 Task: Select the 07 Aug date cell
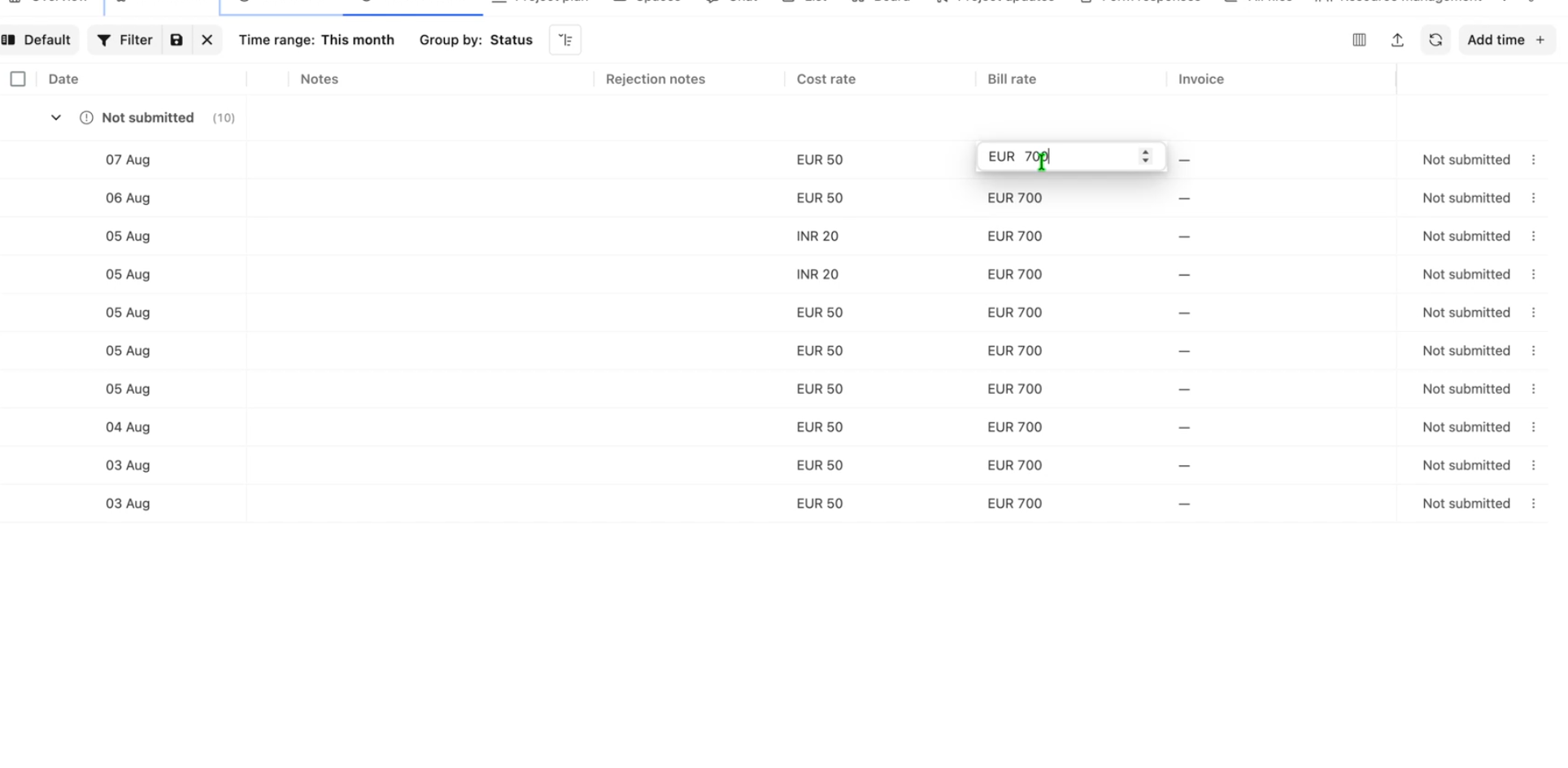tap(128, 159)
